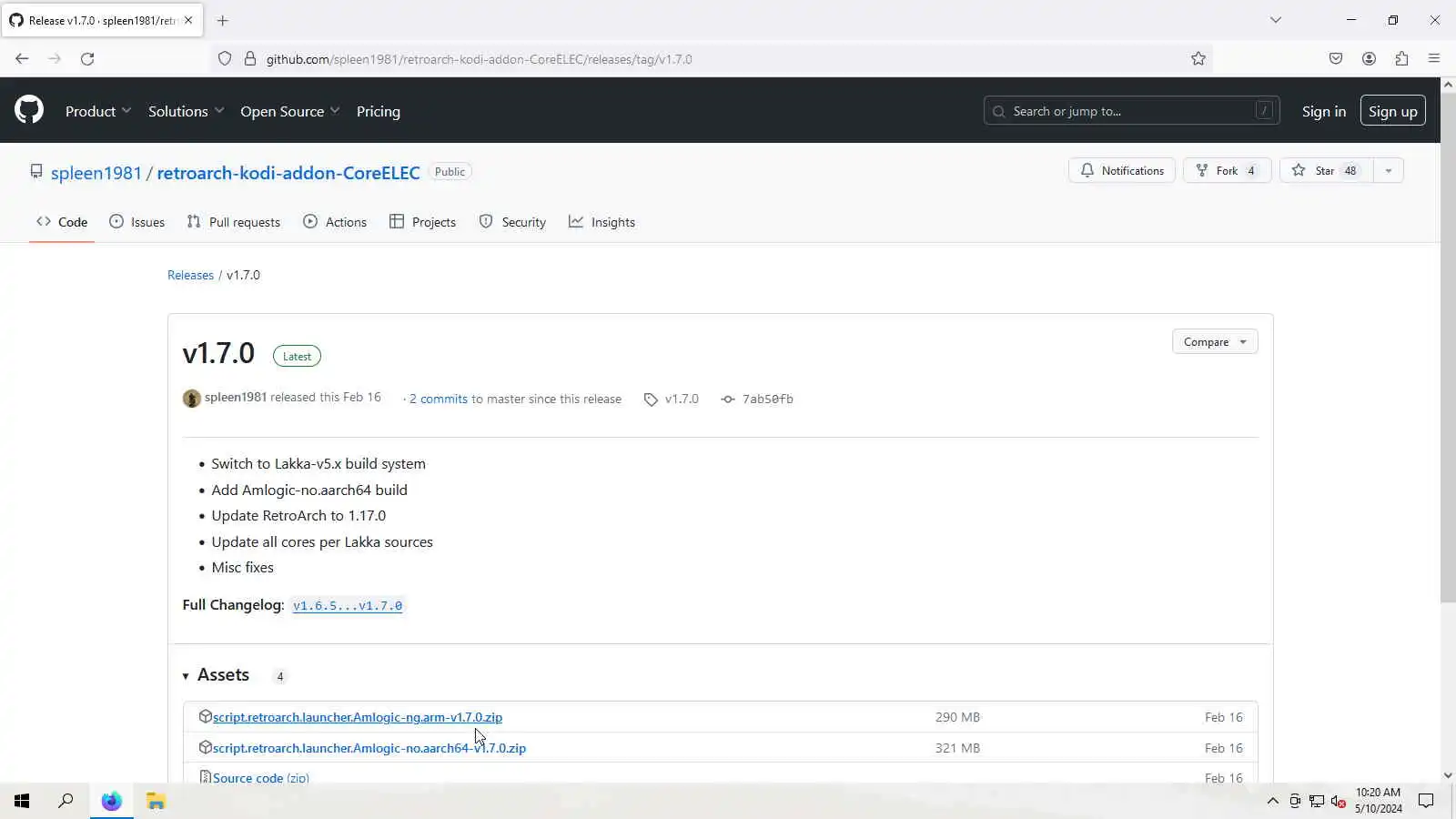The height and width of the screenshot is (819, 1456).
Task: Click the page vertical scrollbar
Action: click(x=1448, y=346)
